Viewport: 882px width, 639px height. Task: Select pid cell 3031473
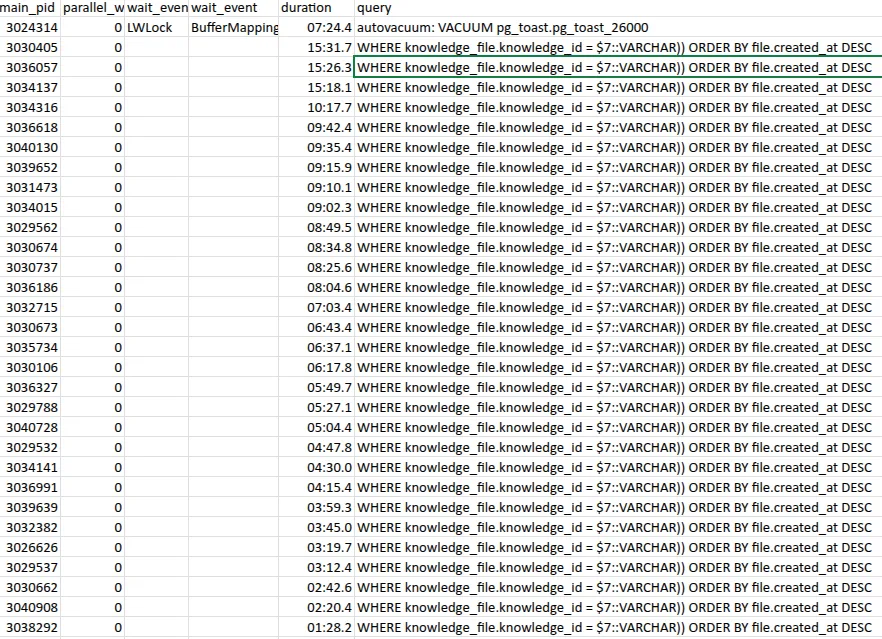(x=30, y=187)
